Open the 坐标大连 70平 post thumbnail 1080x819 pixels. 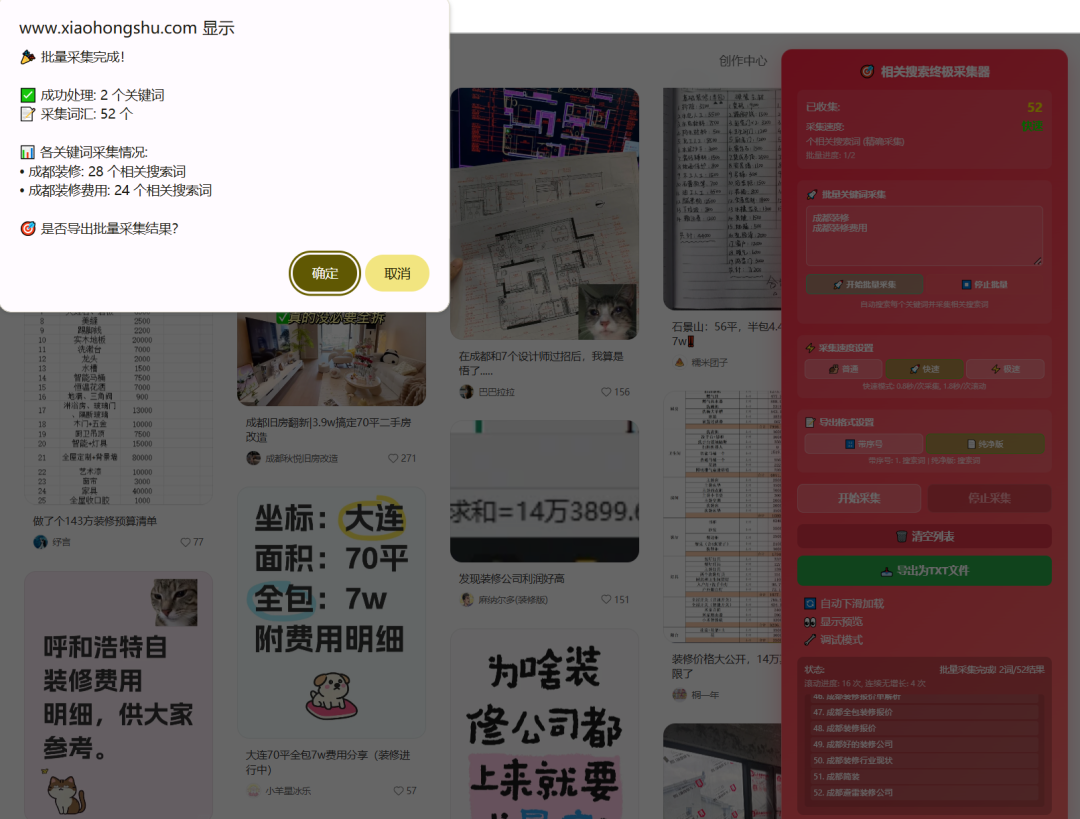331,612
